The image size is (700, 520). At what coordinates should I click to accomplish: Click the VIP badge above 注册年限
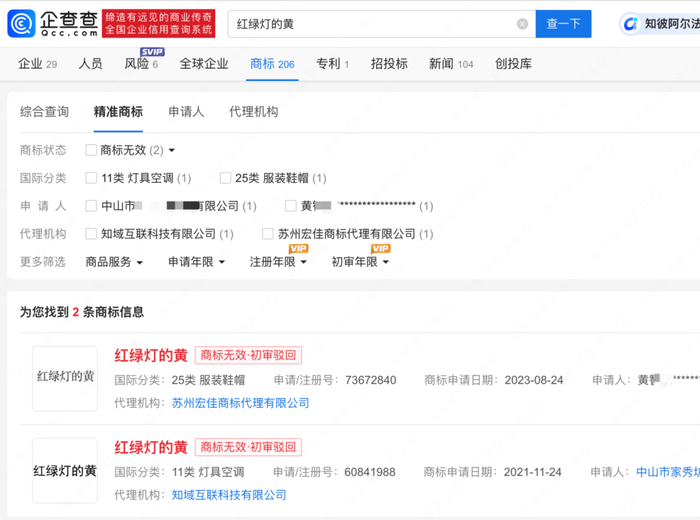(x=298, y=249)
